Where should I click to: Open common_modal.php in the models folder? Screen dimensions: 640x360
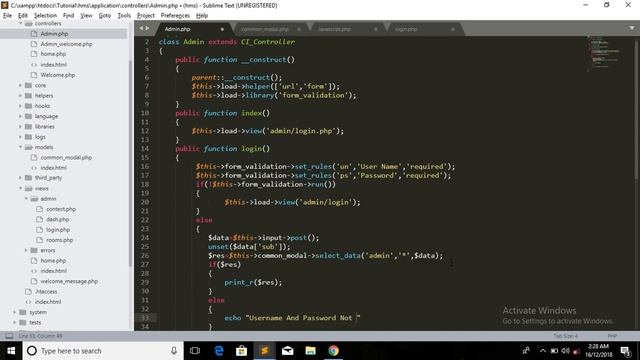66,158
